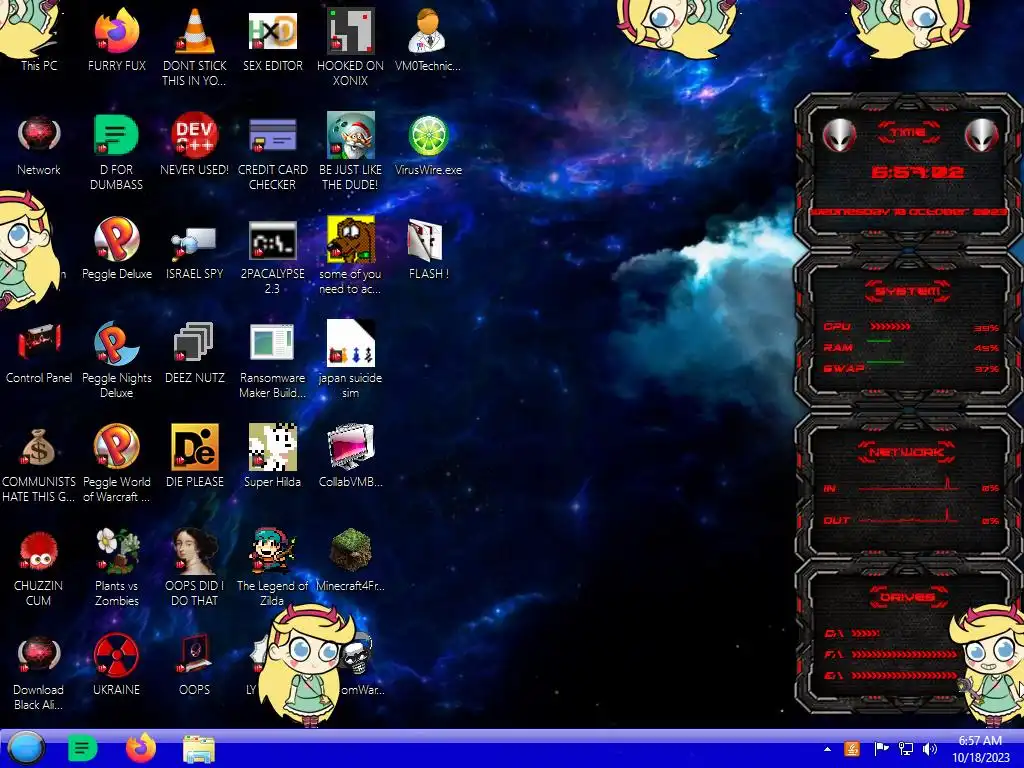Select the CREDIT CARD CHECKER icon
This screenshot has height=768, width=1024.
272,152
